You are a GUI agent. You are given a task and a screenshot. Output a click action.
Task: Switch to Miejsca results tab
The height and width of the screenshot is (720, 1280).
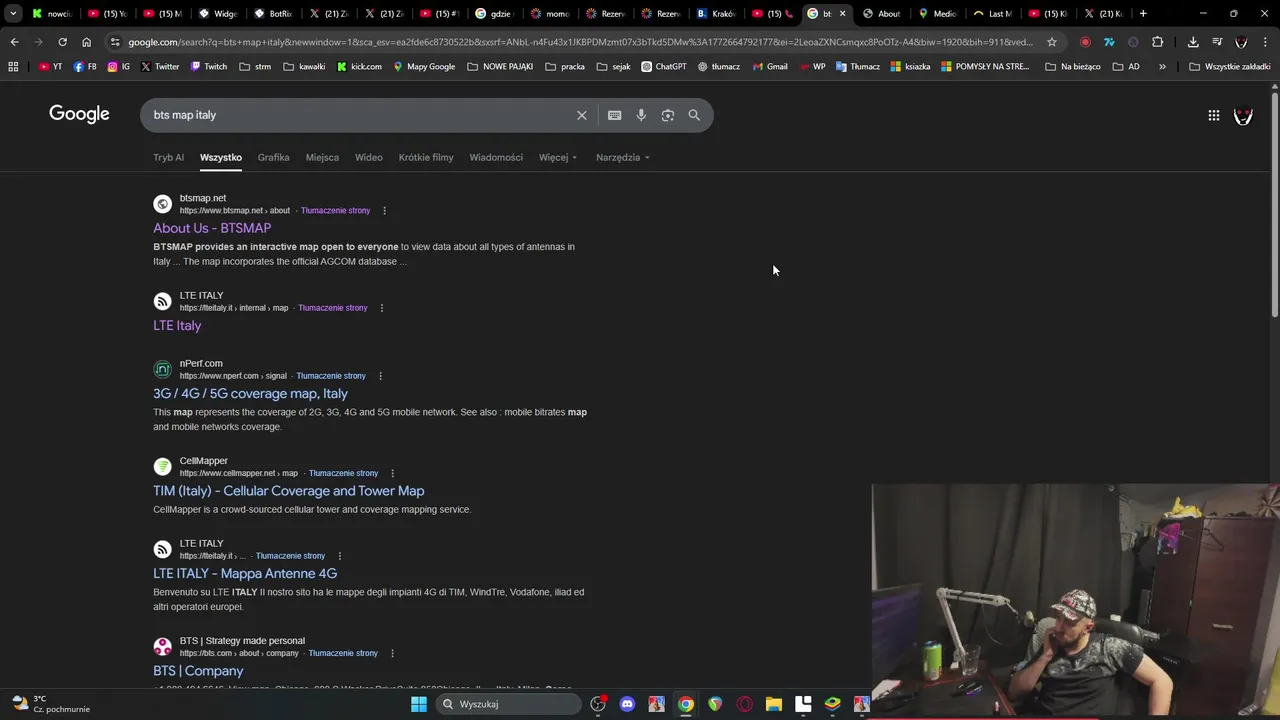322,157
